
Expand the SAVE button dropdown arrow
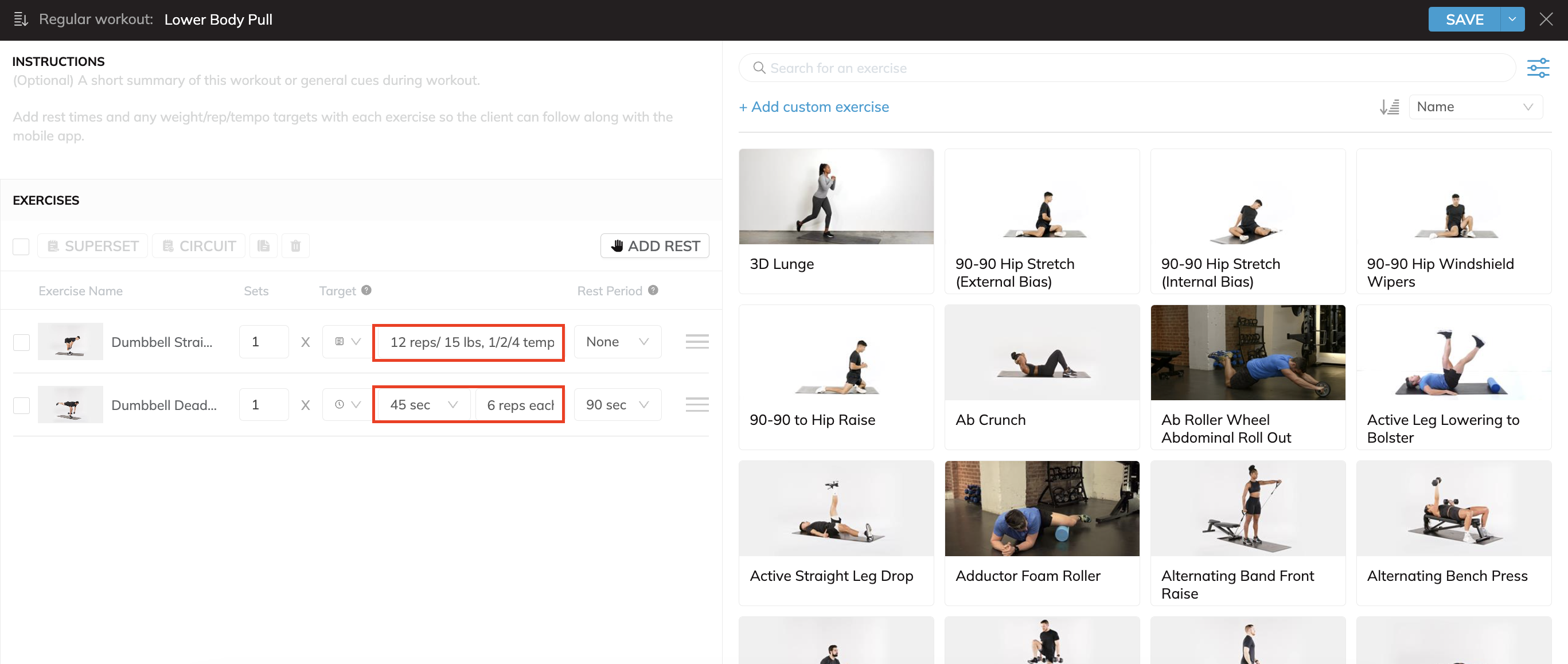point(1512,19)
